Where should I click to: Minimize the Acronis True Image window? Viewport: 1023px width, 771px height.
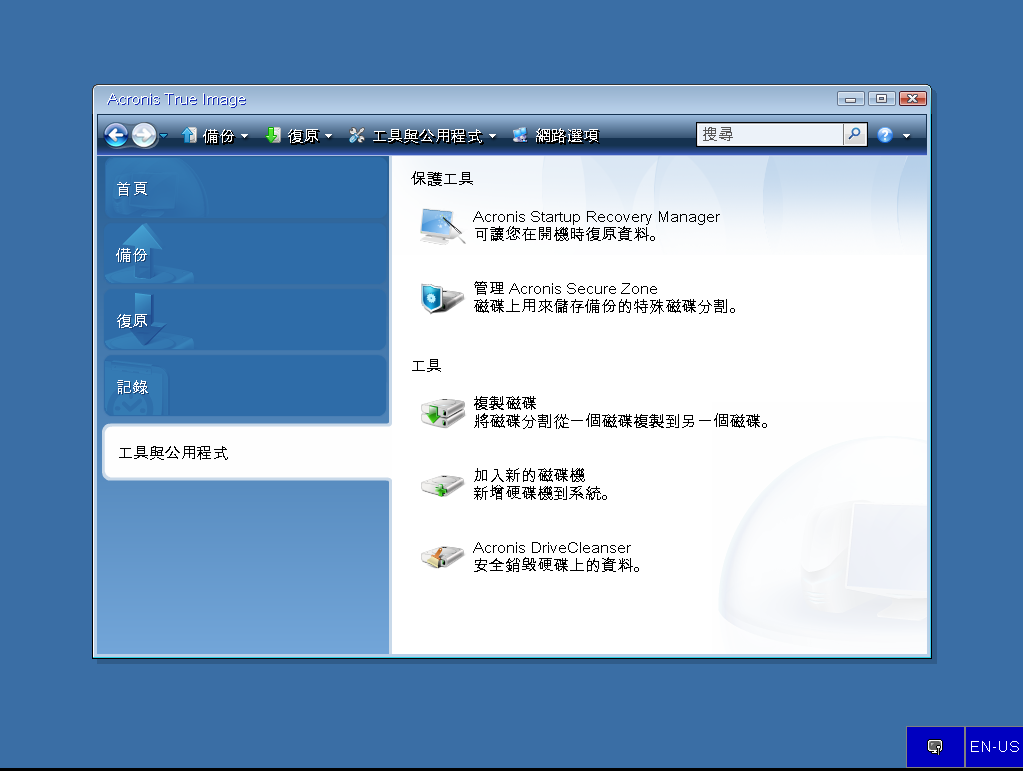coord(851,98)
